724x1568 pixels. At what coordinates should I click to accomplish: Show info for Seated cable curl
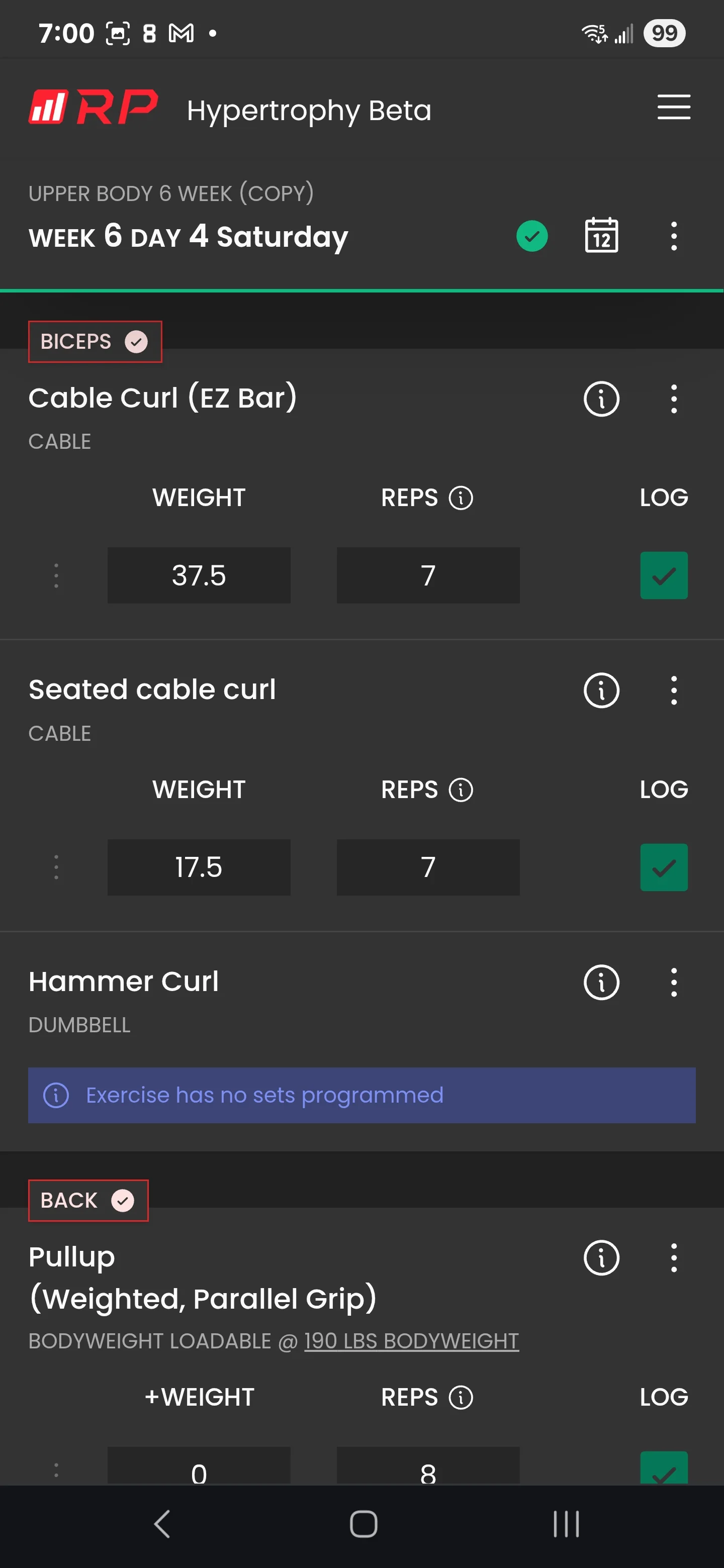(601, 691)
